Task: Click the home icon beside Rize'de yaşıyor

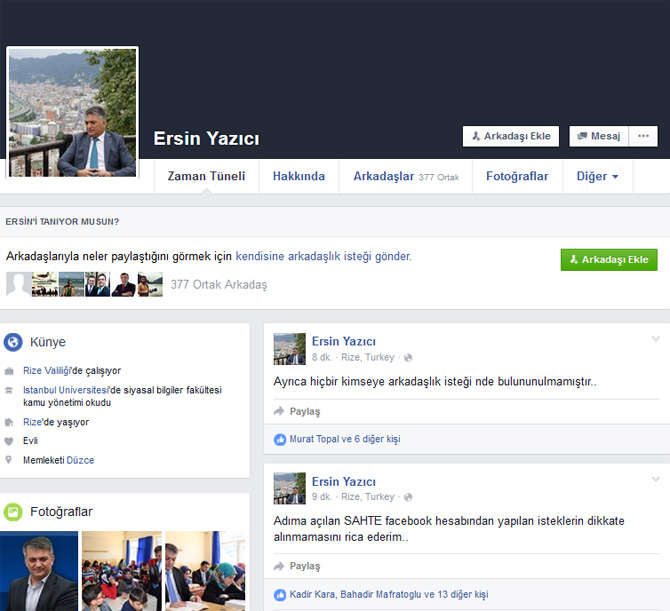Action: (x=9, y=422)
